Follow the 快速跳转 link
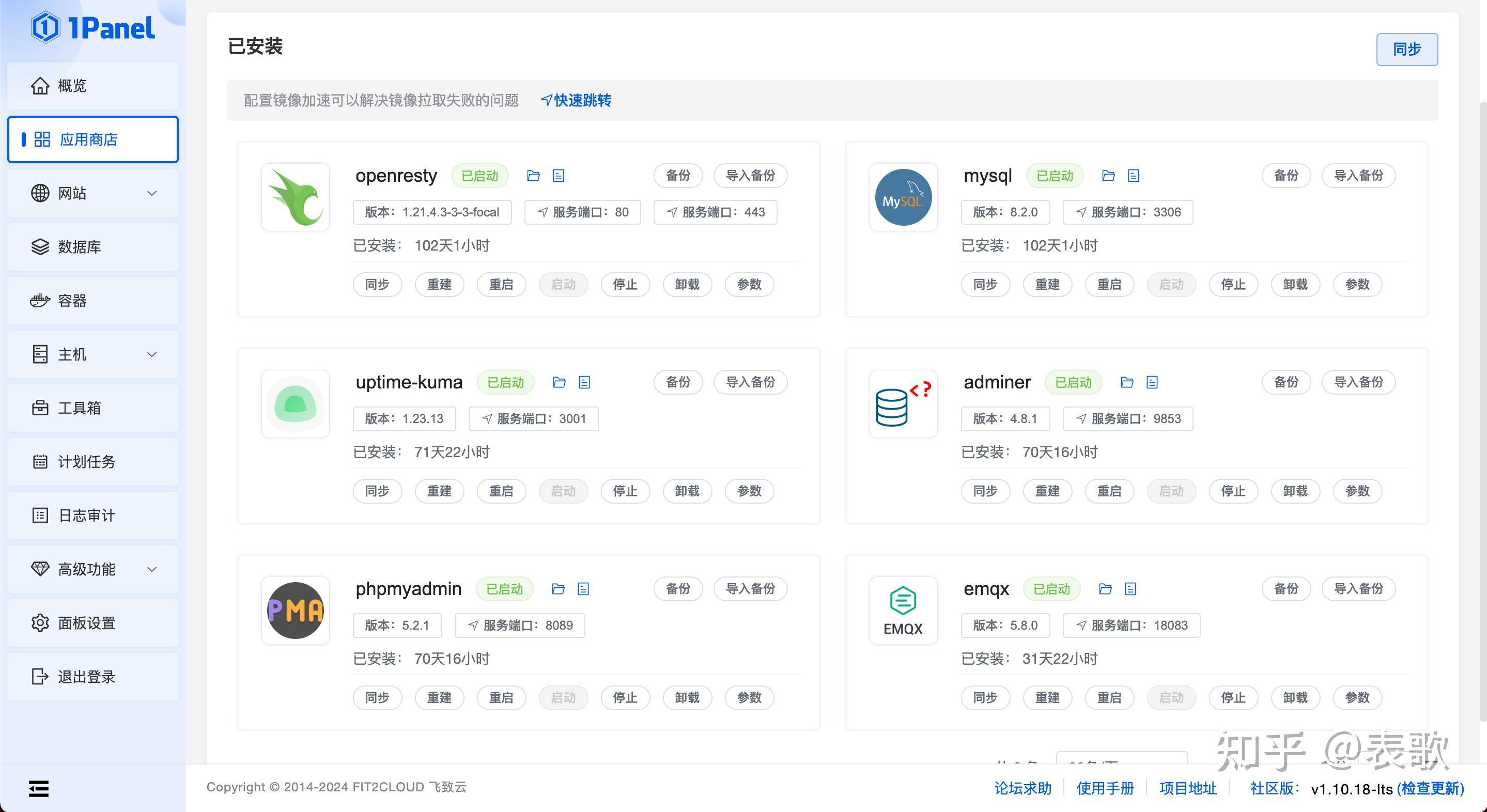 coord(576,100)
